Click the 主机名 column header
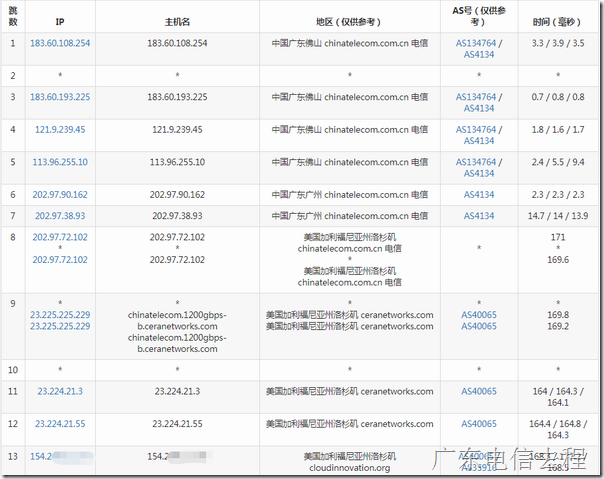 (x=177, y=22)
